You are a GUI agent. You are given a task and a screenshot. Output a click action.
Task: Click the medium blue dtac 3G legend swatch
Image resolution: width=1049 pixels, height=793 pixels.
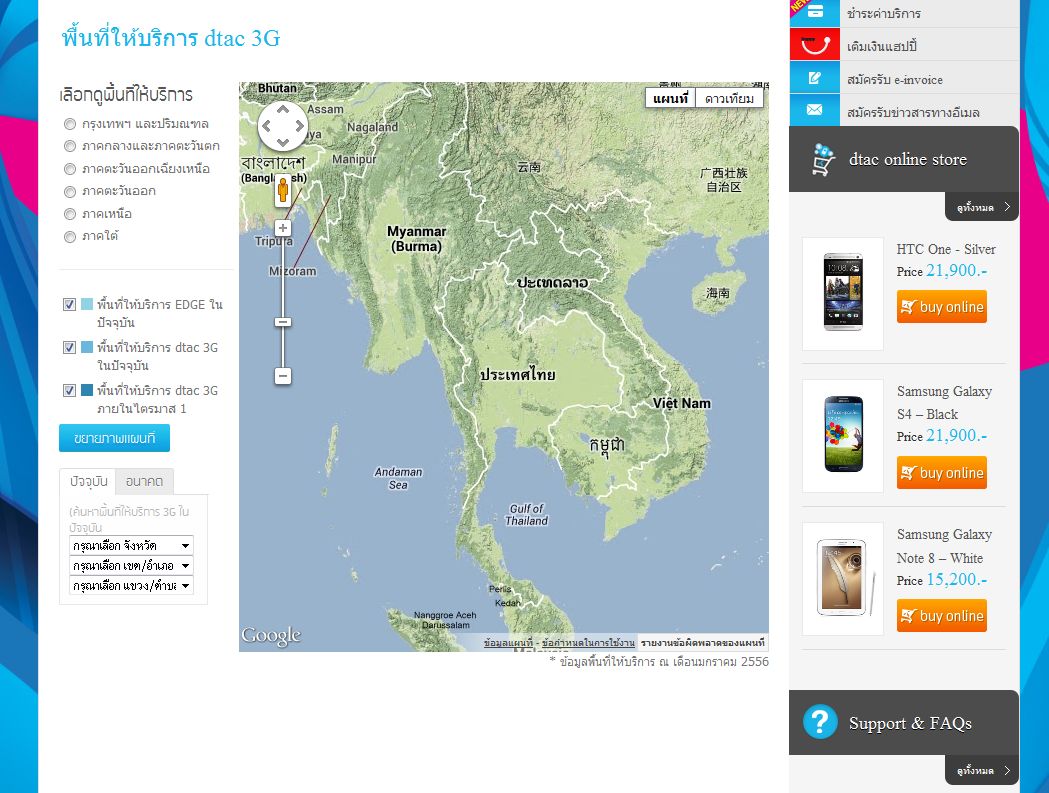[x=87, y=347]
